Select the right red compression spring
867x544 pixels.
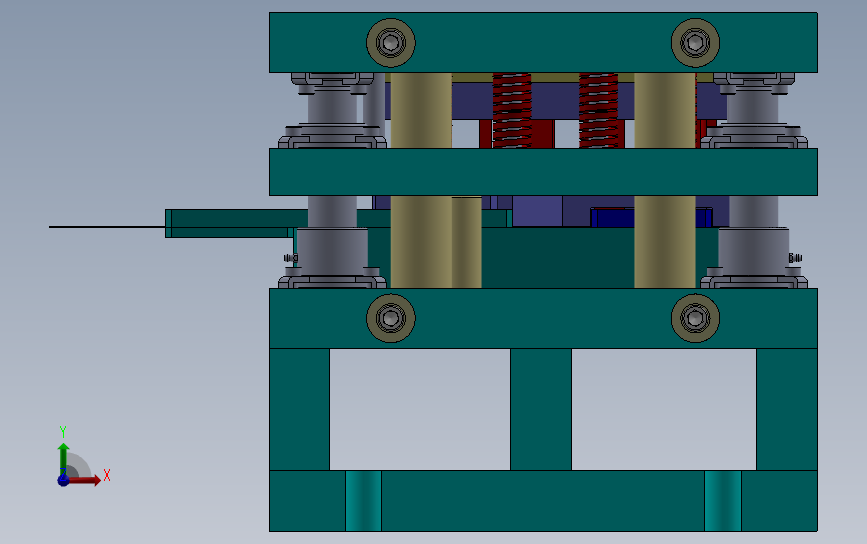click(x=598, y=111)
